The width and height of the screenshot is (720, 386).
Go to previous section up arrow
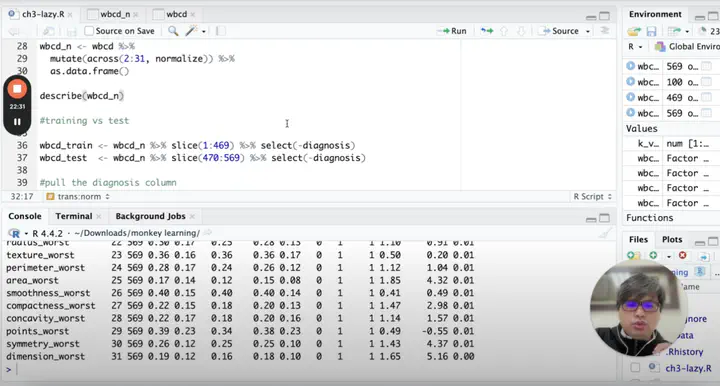click(x=504, y=31)
